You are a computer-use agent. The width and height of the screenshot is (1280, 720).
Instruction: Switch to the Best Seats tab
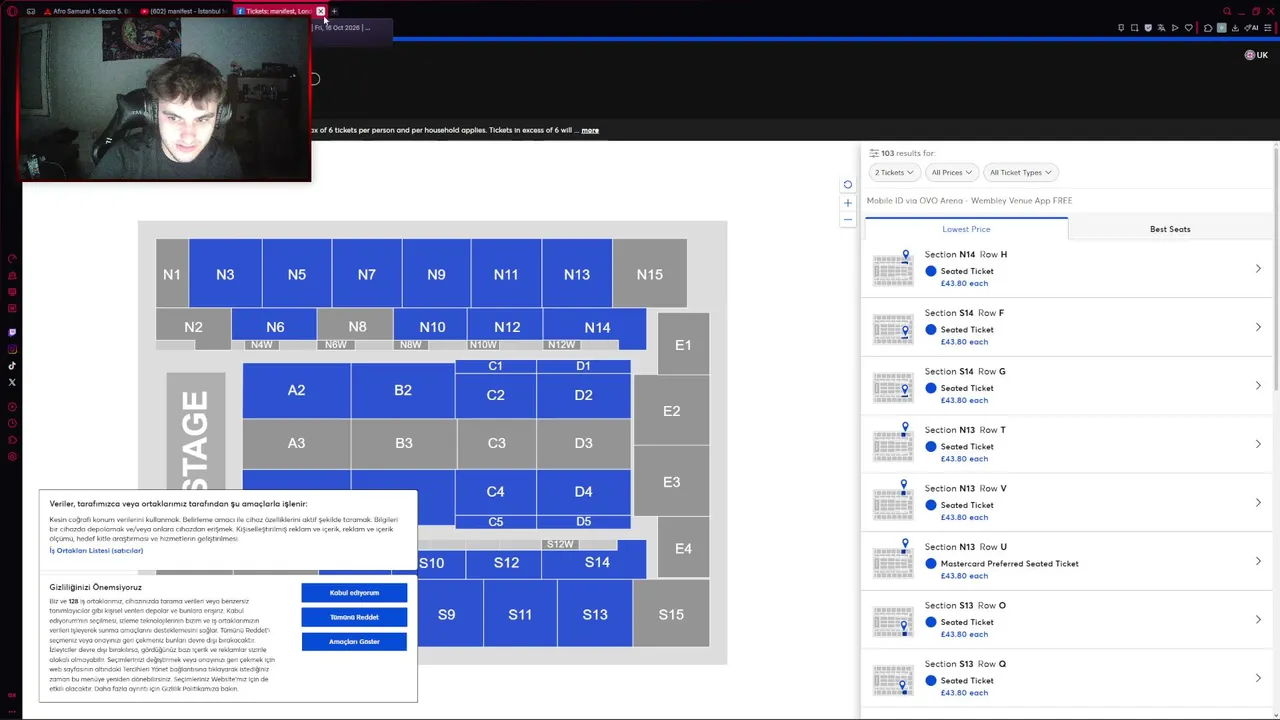1170,229
